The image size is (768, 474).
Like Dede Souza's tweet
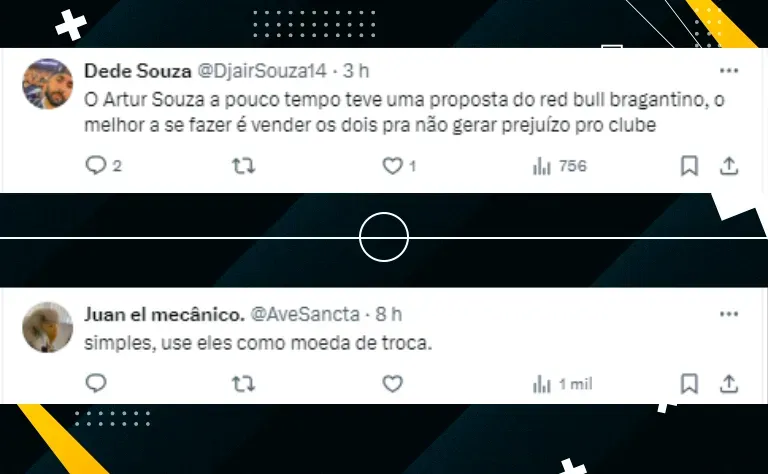tap(392, 166)
